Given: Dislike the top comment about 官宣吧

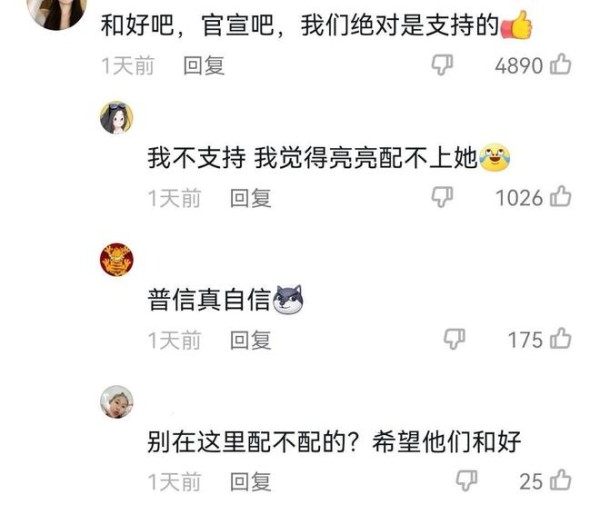Looking at the screenshot, I should pyautogui.click(x=442, y=65).
